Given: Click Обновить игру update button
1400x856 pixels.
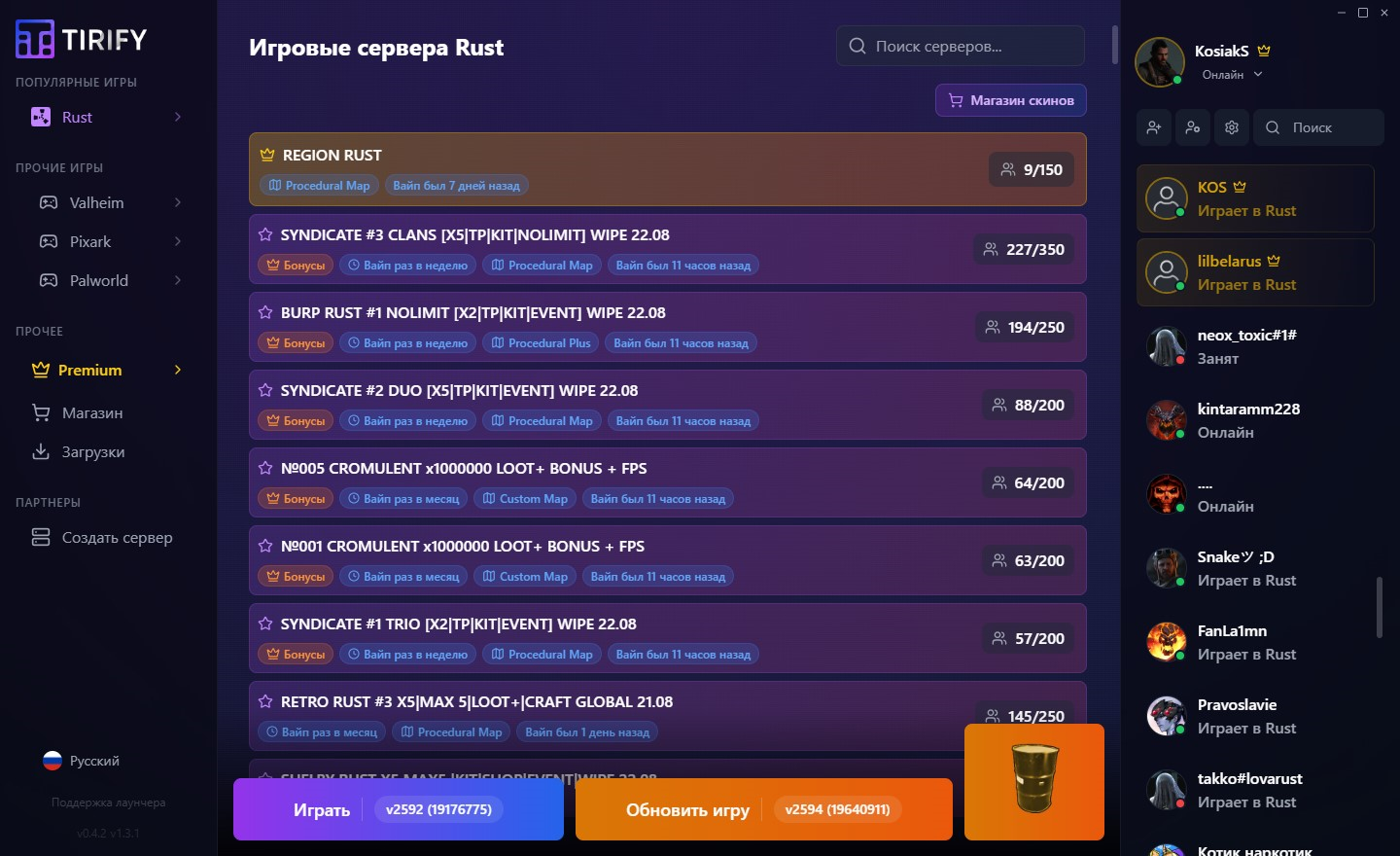Looking at the screenshot, I should (764, 809).
